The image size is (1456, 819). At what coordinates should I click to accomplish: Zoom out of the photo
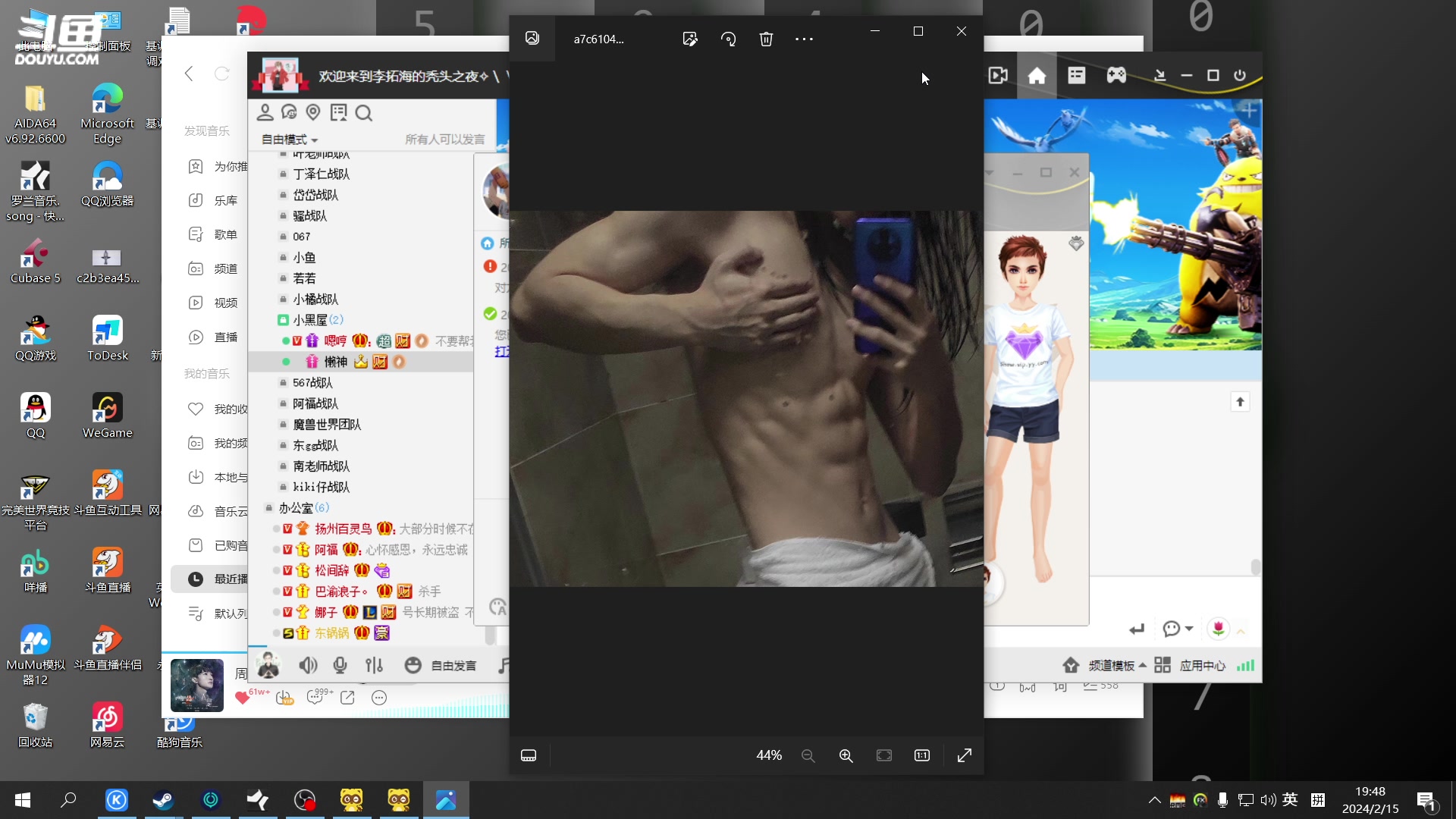[808, 755]
